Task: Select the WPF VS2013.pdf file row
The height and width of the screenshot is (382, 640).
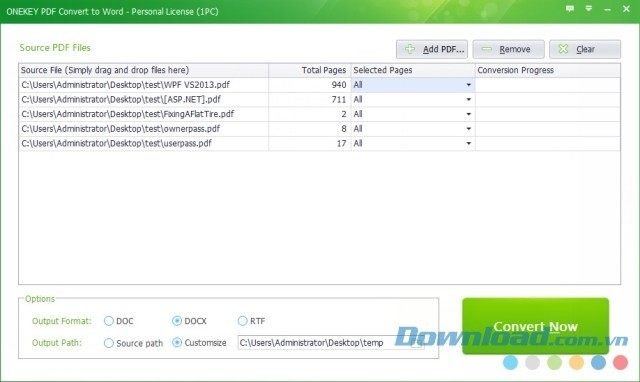Action: tap(320, 85)
